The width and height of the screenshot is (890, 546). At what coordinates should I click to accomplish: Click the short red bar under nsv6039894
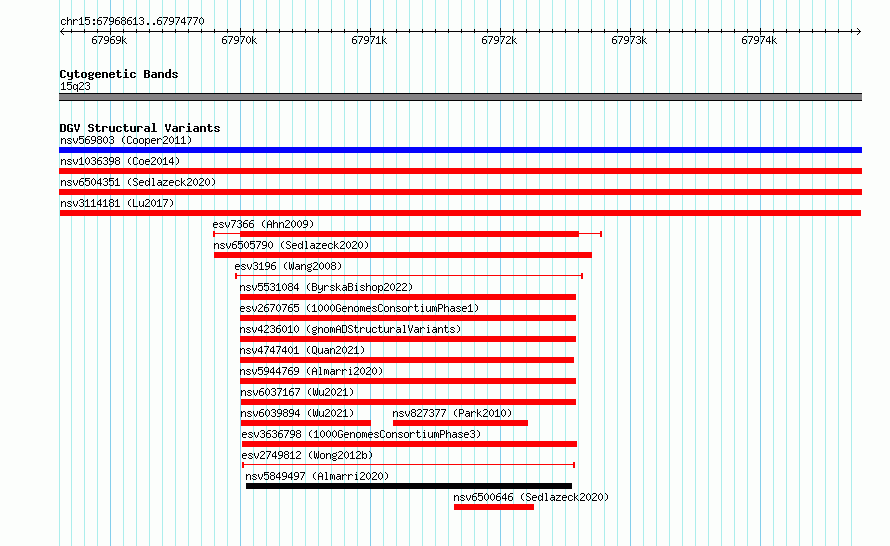(x=305, y=423)
